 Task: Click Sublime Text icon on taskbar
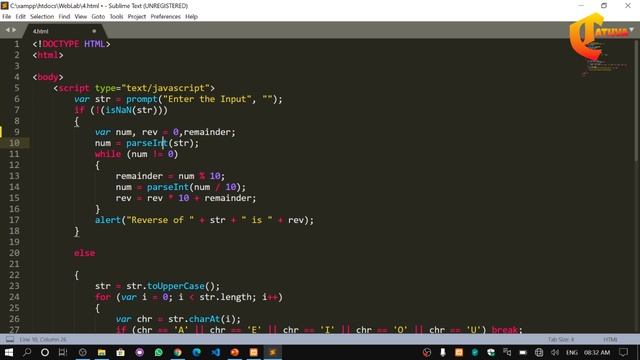(x=273, y=352)
